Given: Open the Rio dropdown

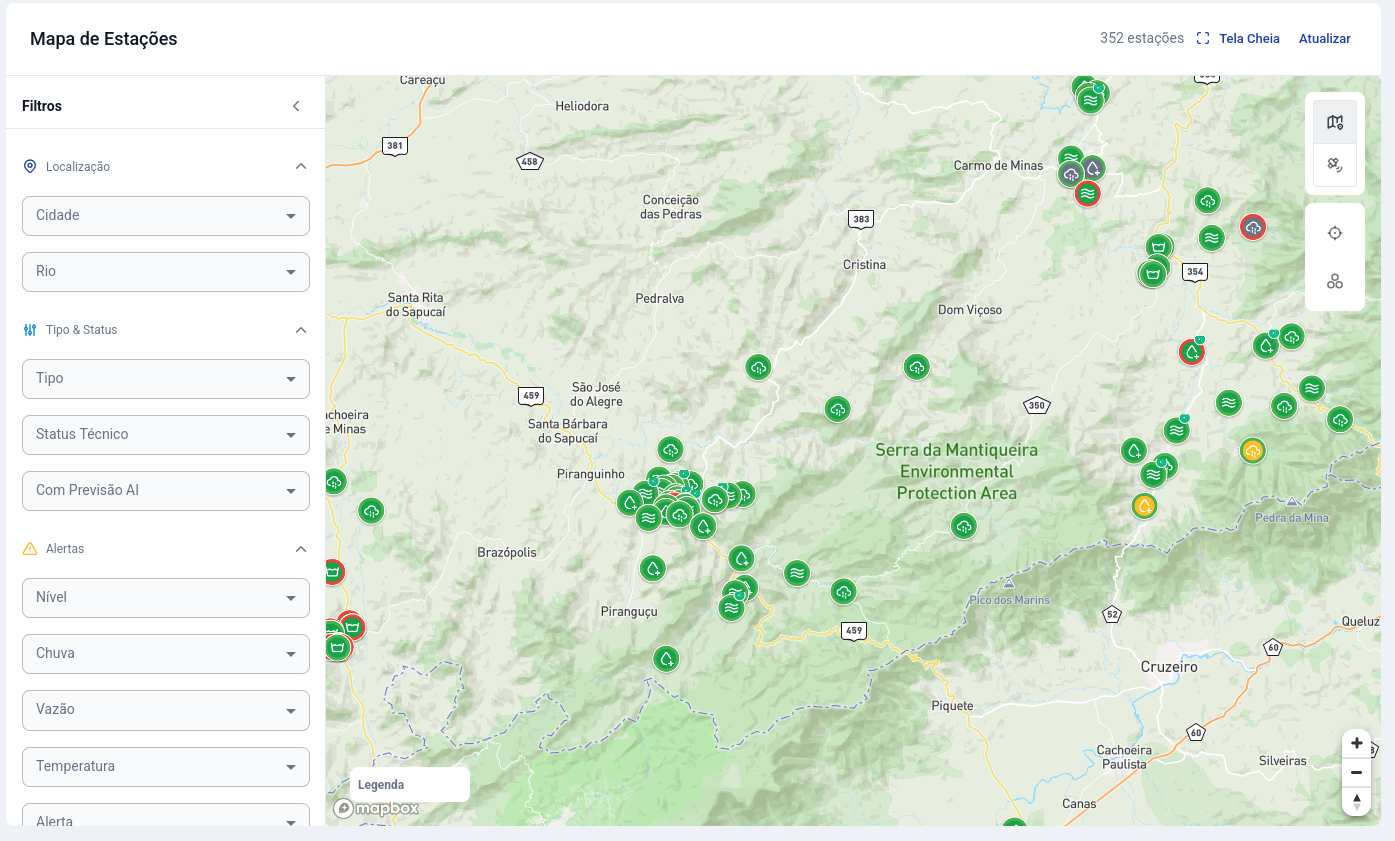Looking at the screenshot, I should pos(165,271).
